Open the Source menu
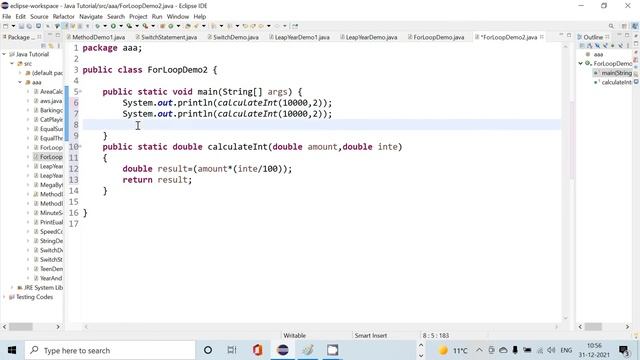 pyautogui.click(x=39, y=16)
